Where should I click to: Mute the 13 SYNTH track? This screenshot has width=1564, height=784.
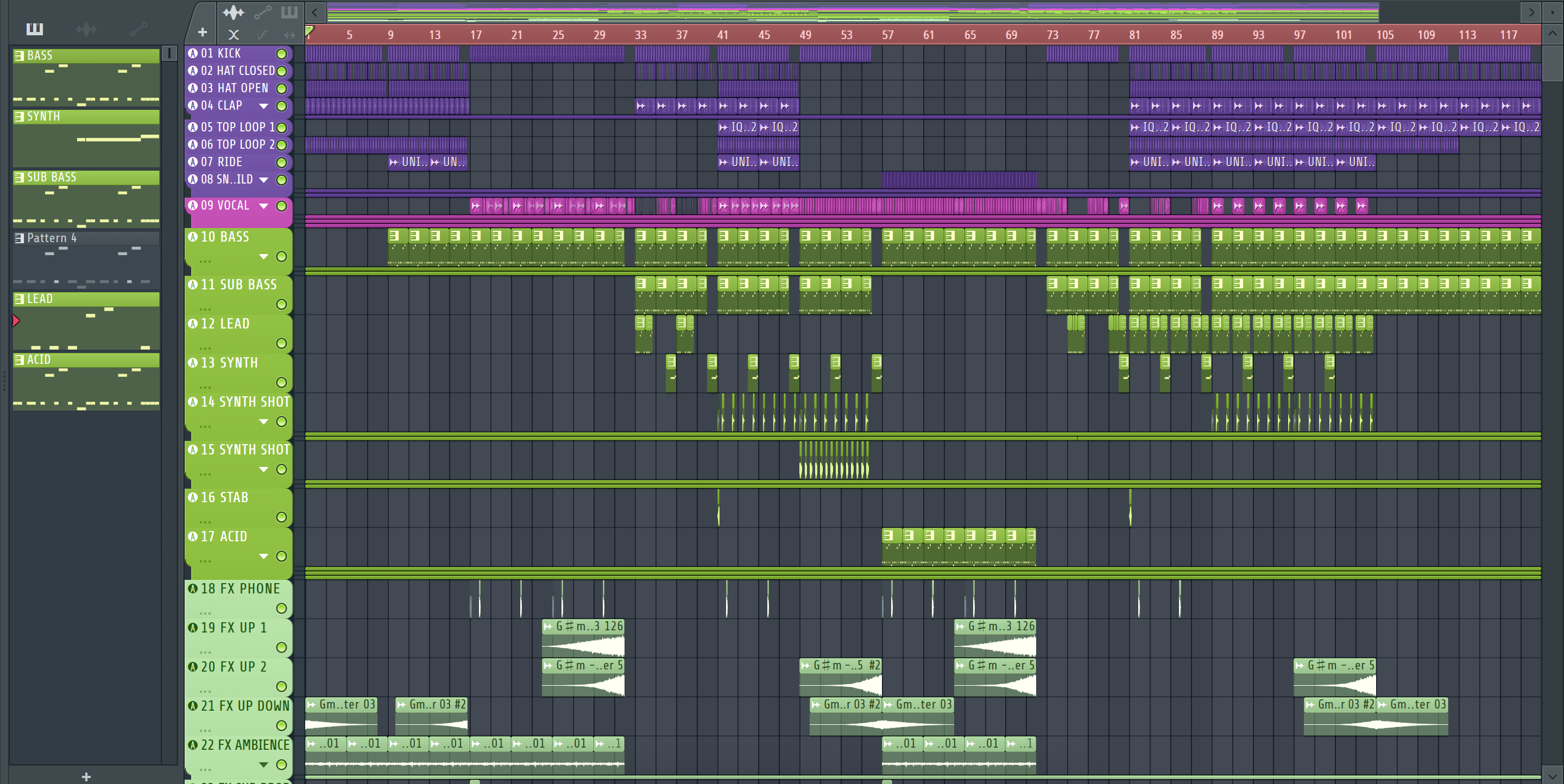282,382
